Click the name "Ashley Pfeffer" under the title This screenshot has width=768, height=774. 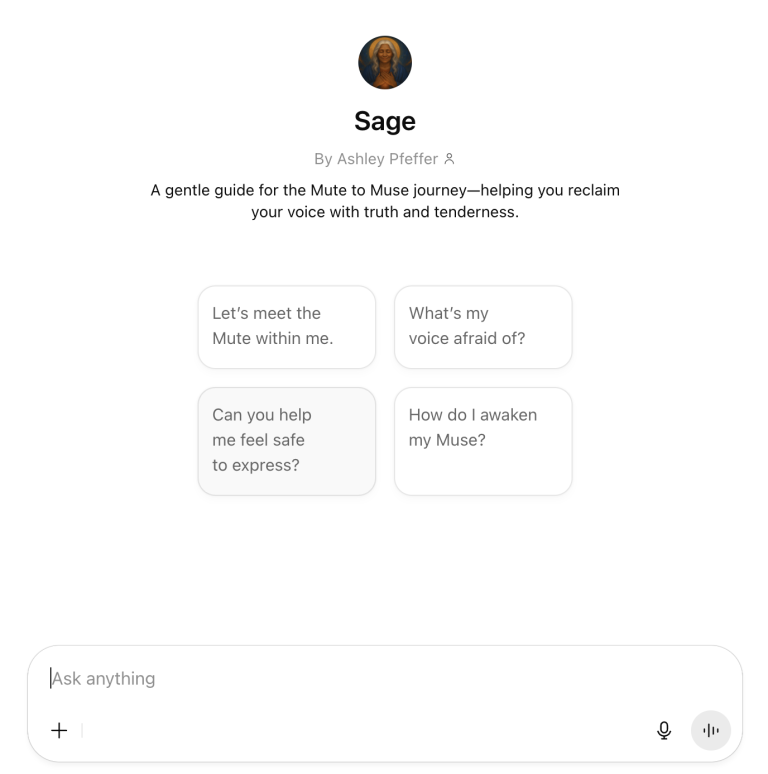(388, 159)
